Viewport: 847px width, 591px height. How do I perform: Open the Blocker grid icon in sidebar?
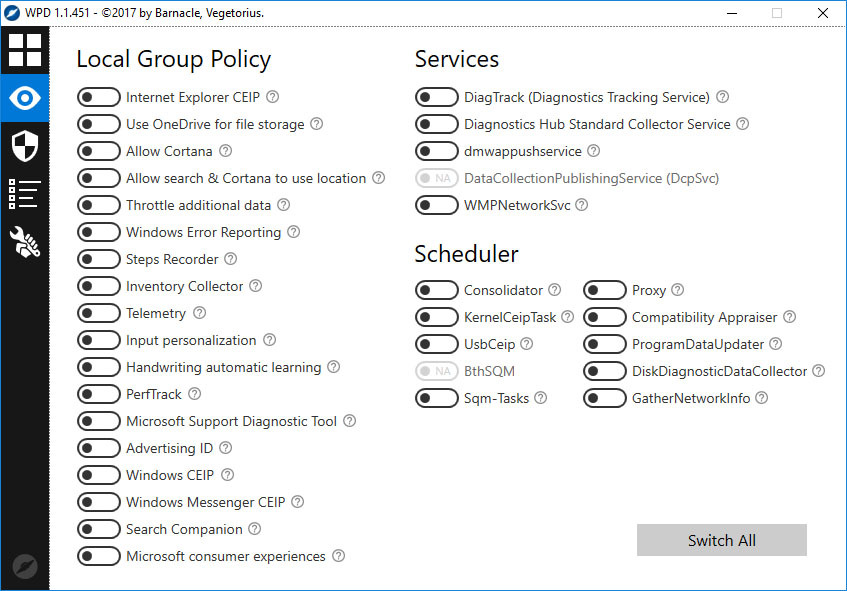pyautogui.click(x=24, y=48)
